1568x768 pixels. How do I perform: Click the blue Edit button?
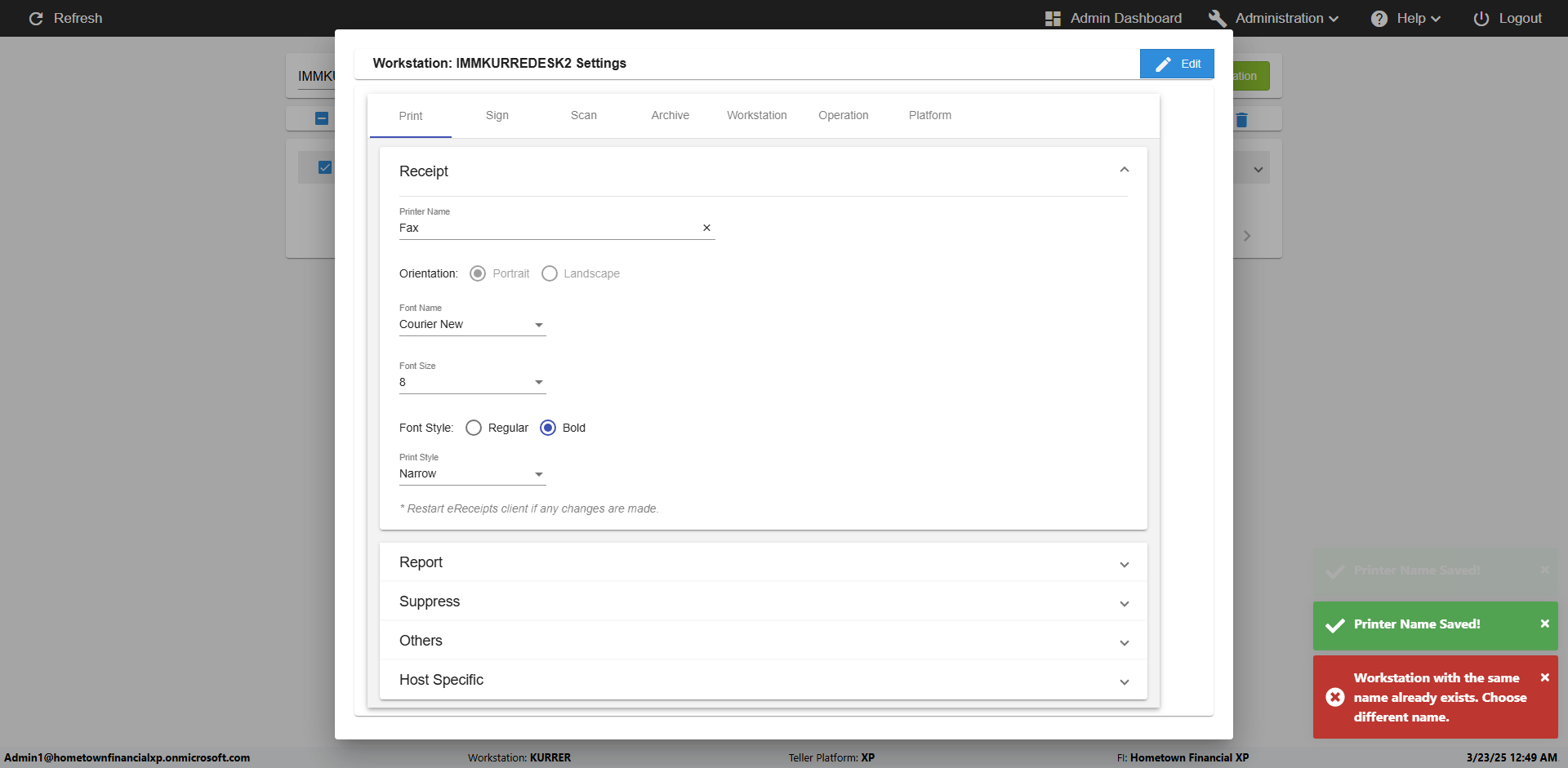1176,64
